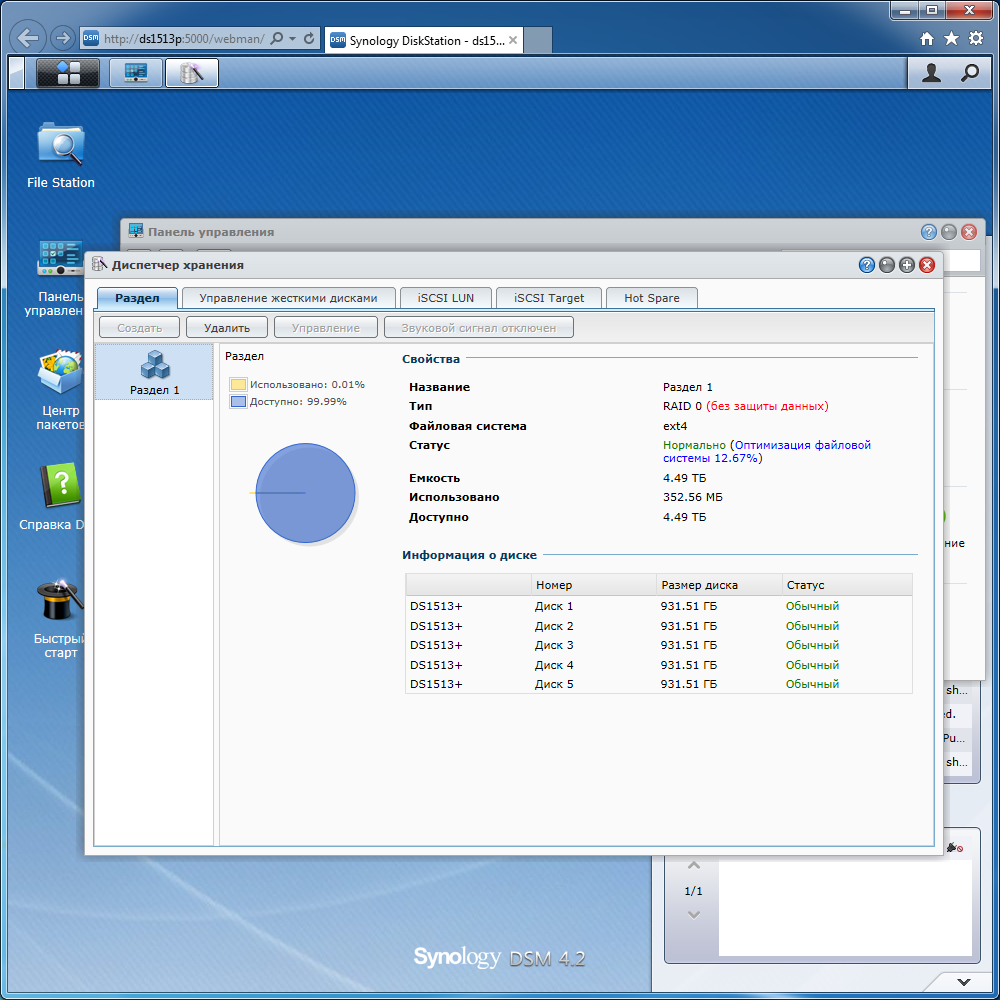Close the Панель управления window
1000x1000 pixels.
(x=969, y=232)
